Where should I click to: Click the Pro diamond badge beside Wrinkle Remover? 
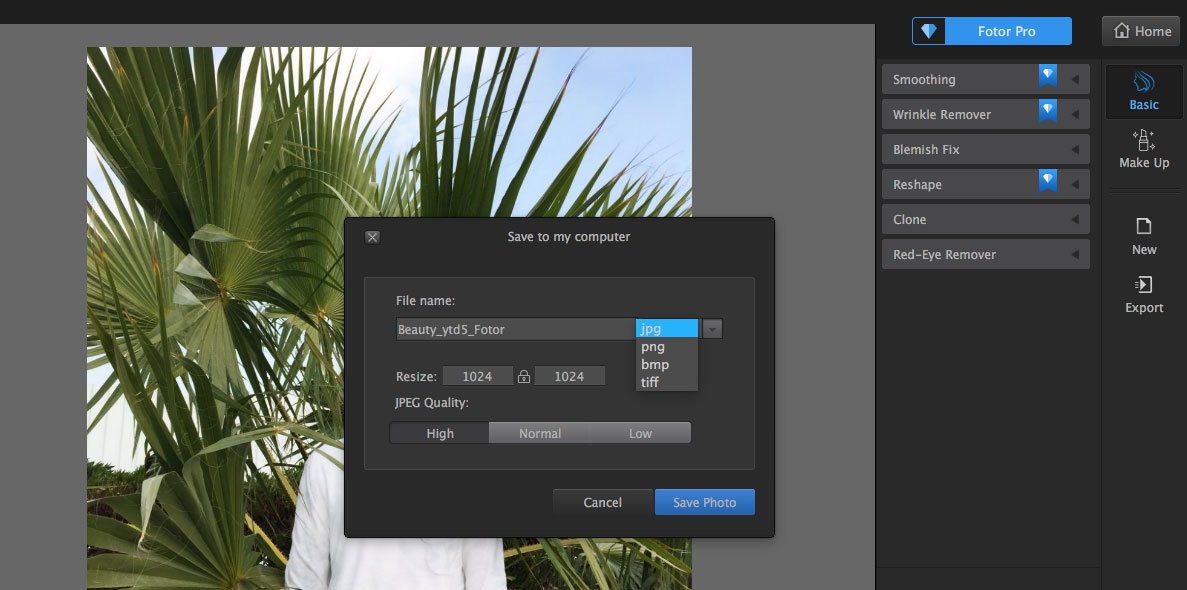click(x=1048, y=111)
